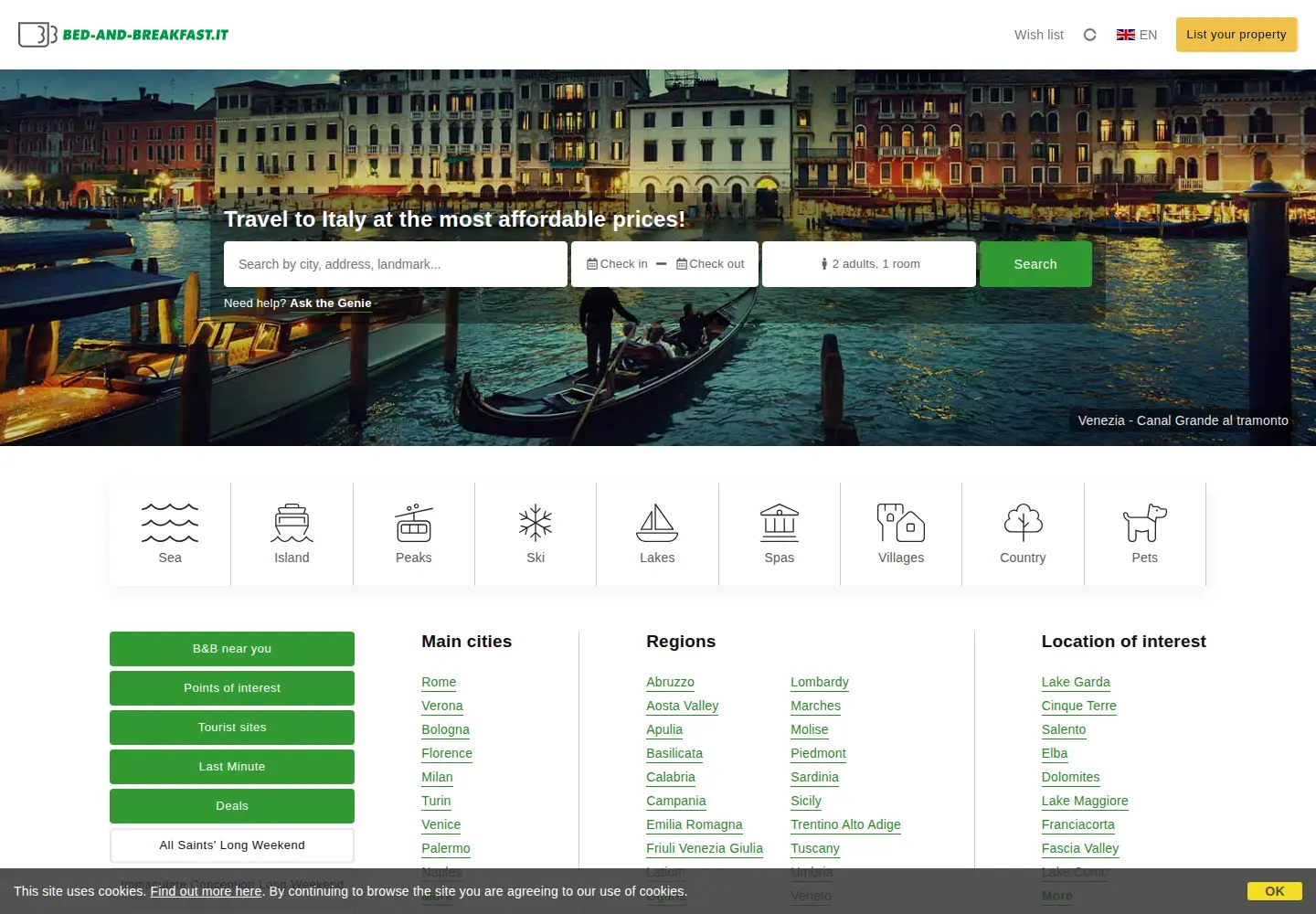Select Last Minute menu item
This screenshot has height=914, width=1316.
[232, 767]
